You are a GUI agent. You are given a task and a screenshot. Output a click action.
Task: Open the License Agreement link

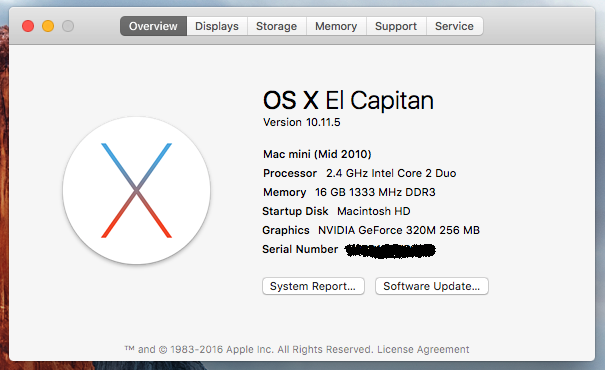423,350
